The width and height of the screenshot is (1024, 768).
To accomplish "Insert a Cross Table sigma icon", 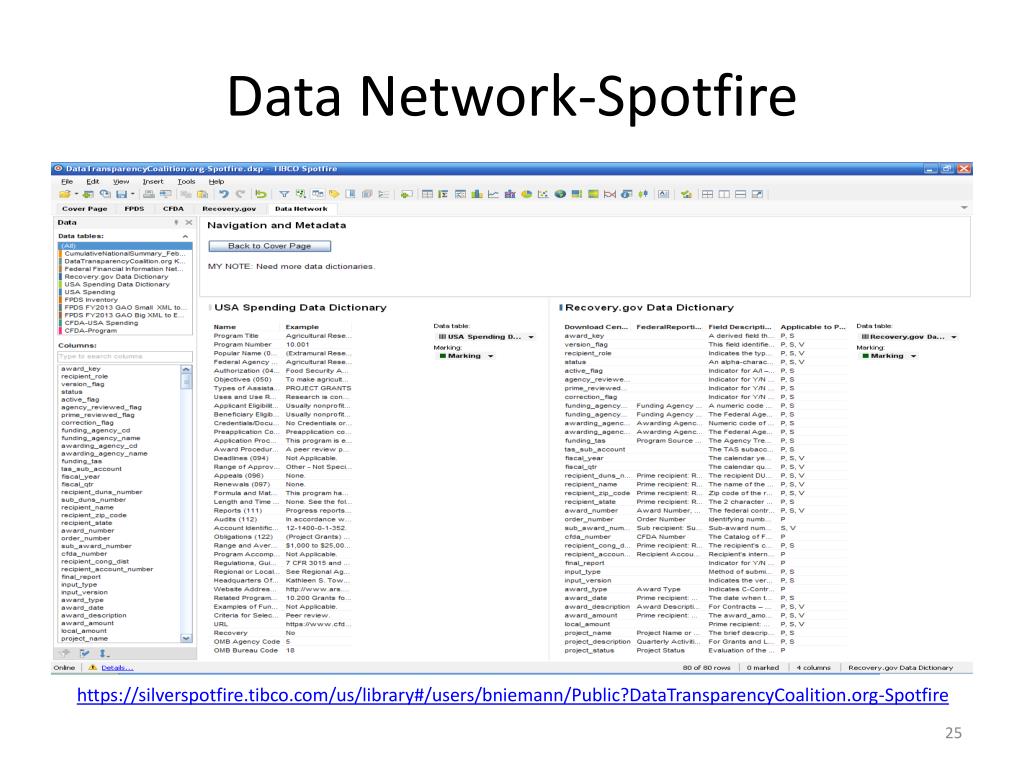I will coord(443,194).
